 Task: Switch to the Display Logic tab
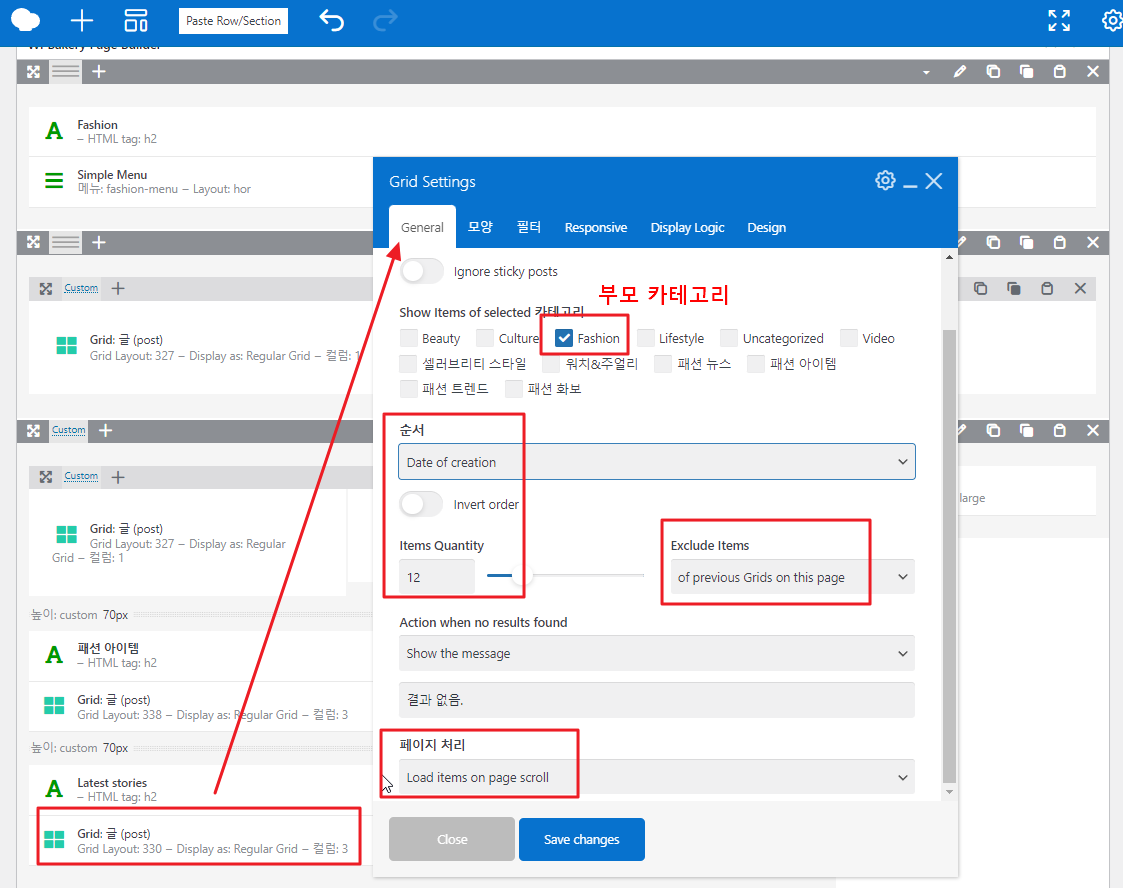point(688,227)
